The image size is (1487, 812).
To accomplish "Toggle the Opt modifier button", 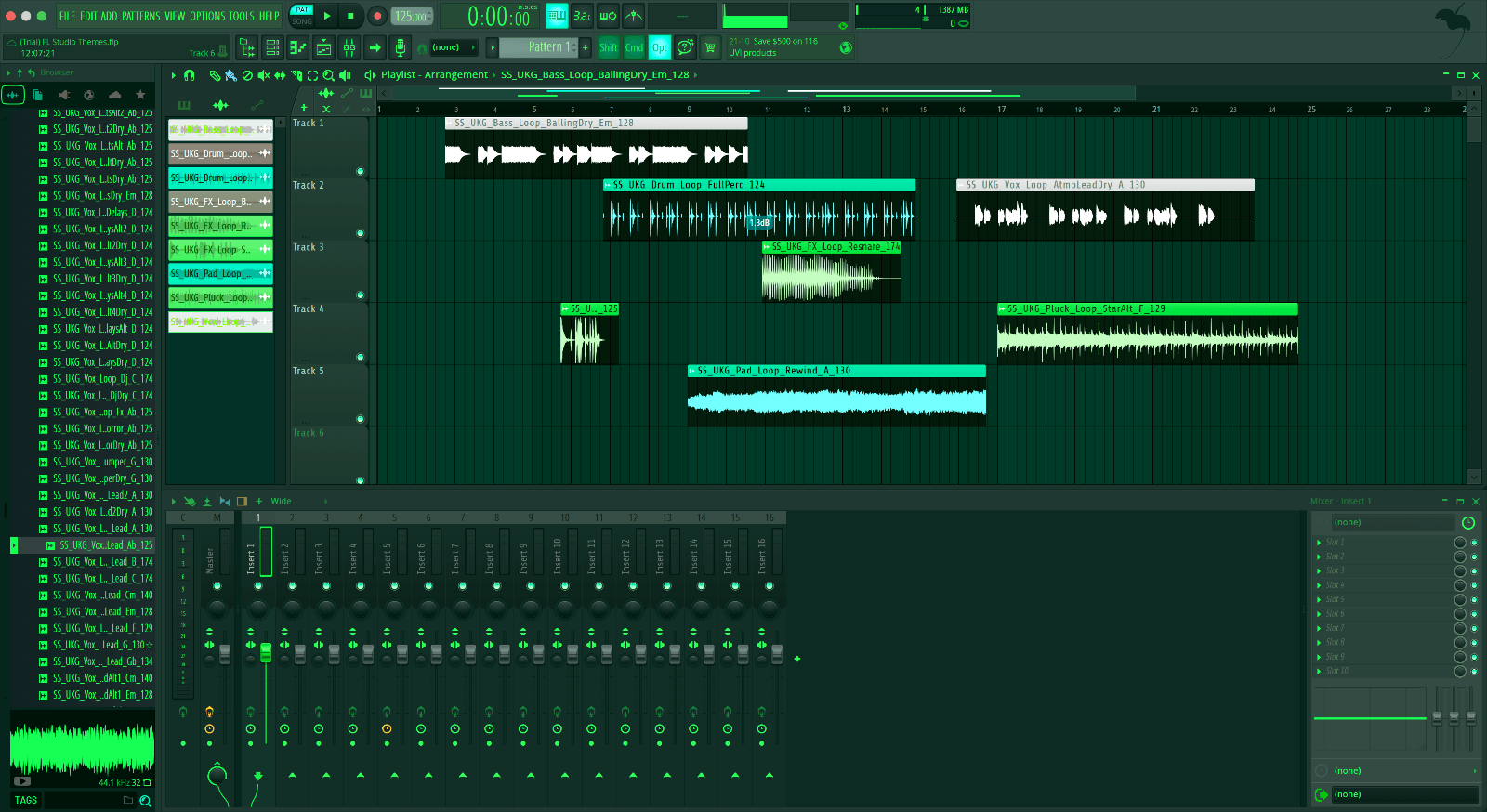I will 660,47.
